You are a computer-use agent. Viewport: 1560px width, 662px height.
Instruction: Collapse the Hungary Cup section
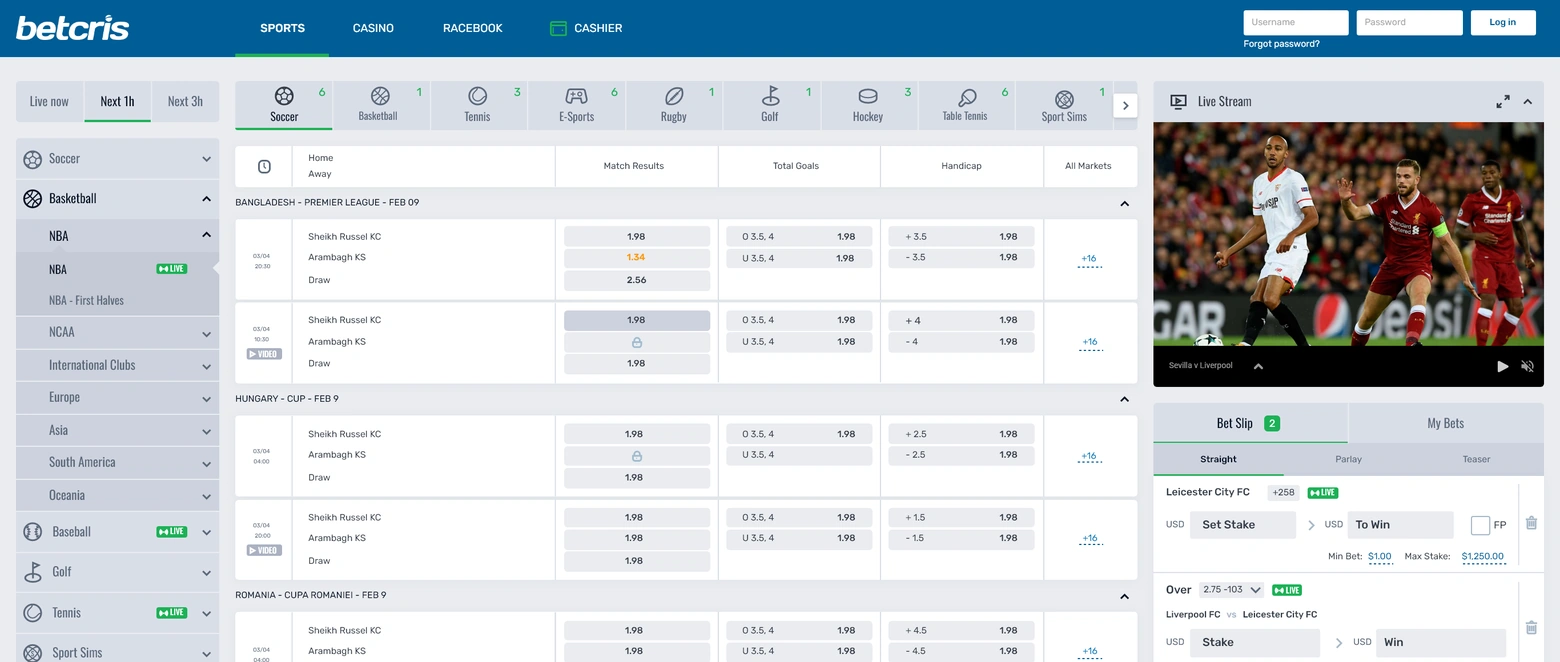pos(1124,399)
